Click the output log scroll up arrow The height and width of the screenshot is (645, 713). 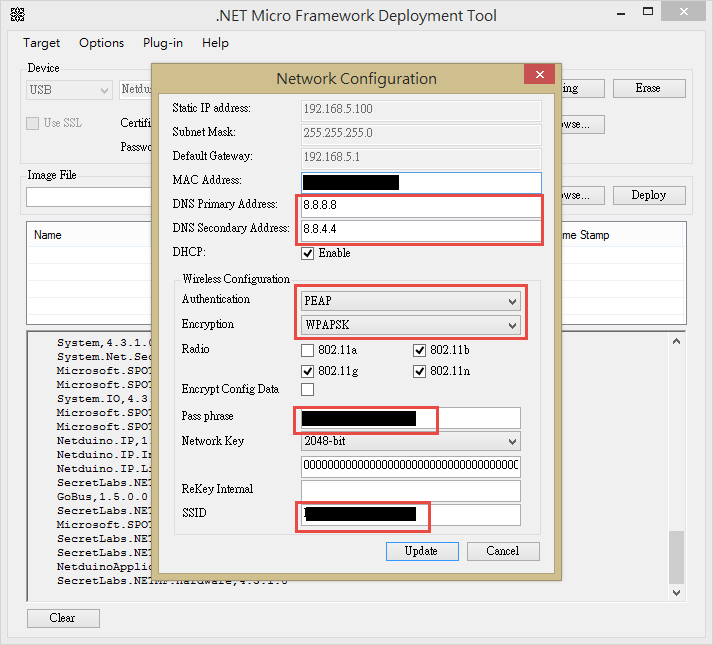tap(677, 341)
